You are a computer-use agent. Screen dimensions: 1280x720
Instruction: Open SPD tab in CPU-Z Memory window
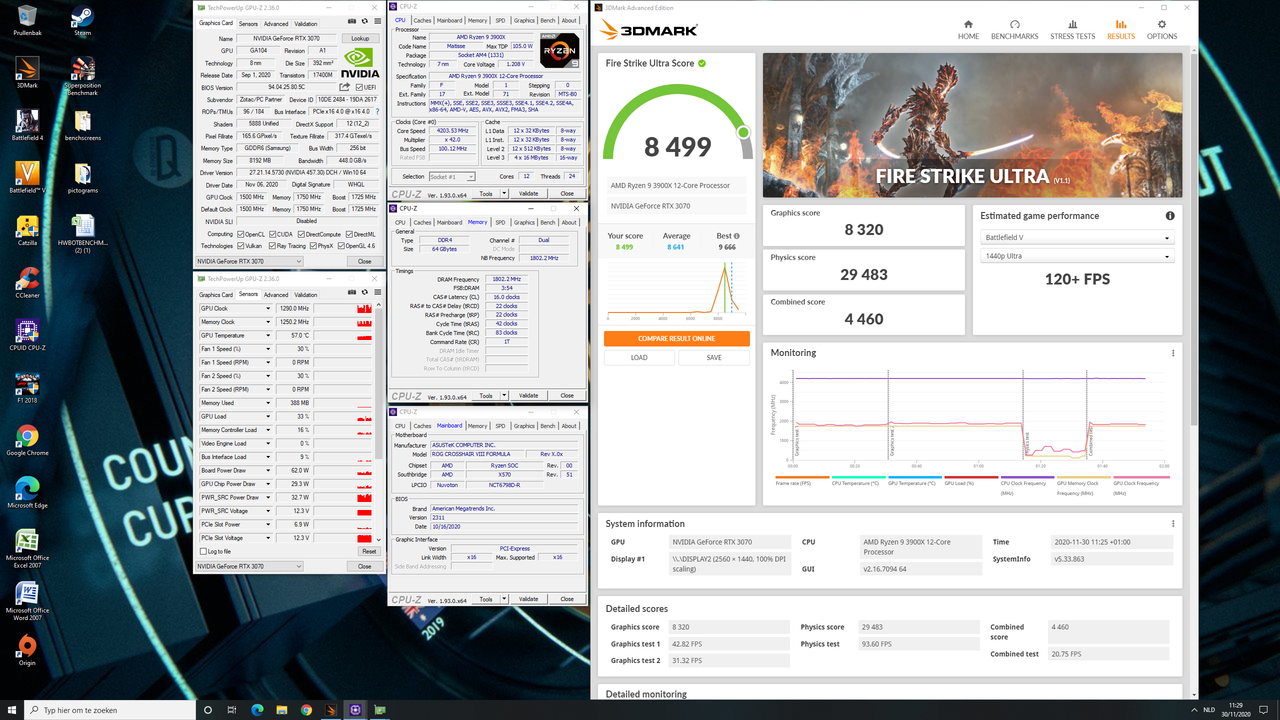coord(501,222)
